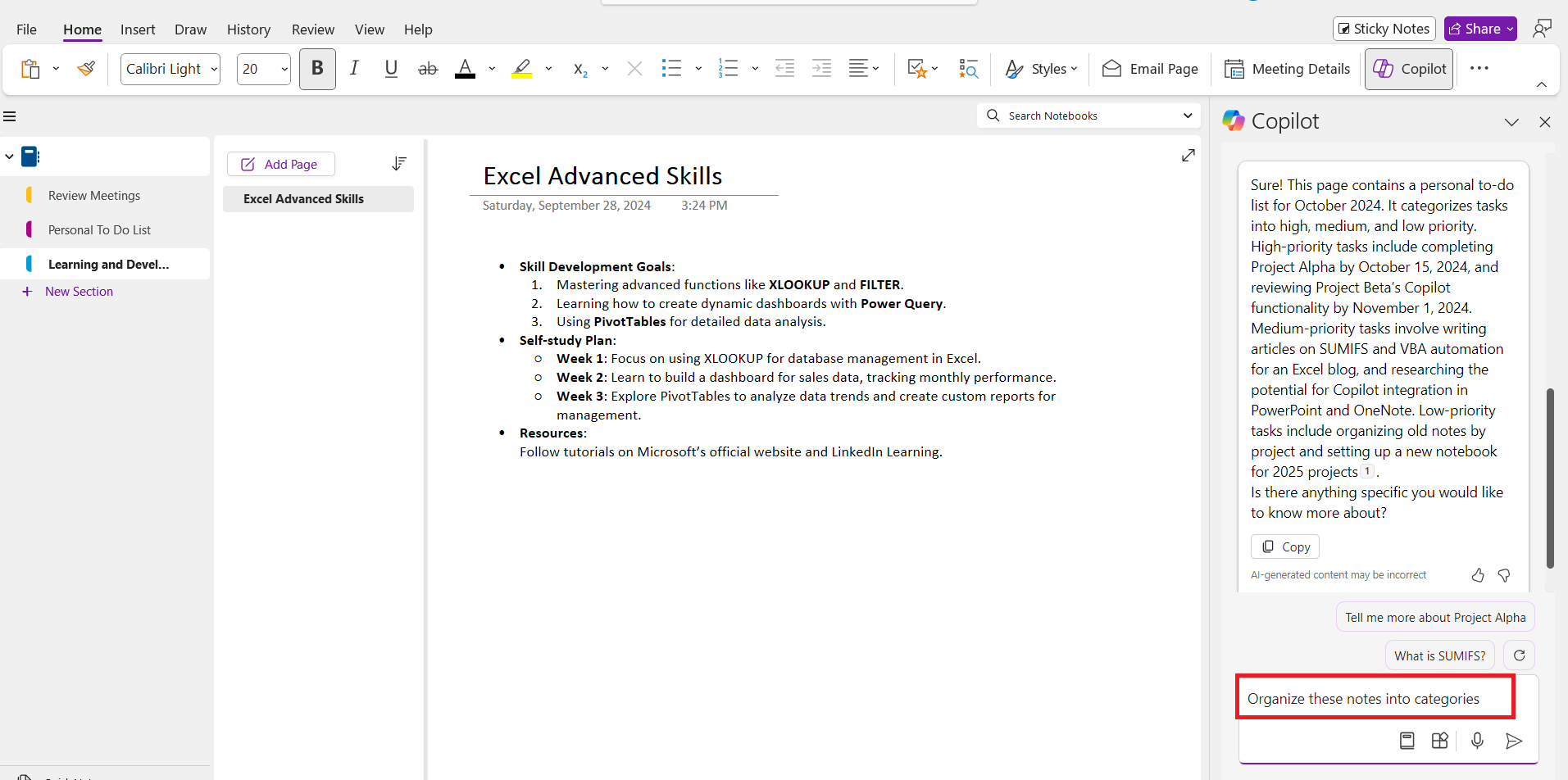Click Tell me more about Project Alpha
Image resolution: width=1568 pixels, height=780 pixels.
pyautogui.click(x=1435, y=618)
